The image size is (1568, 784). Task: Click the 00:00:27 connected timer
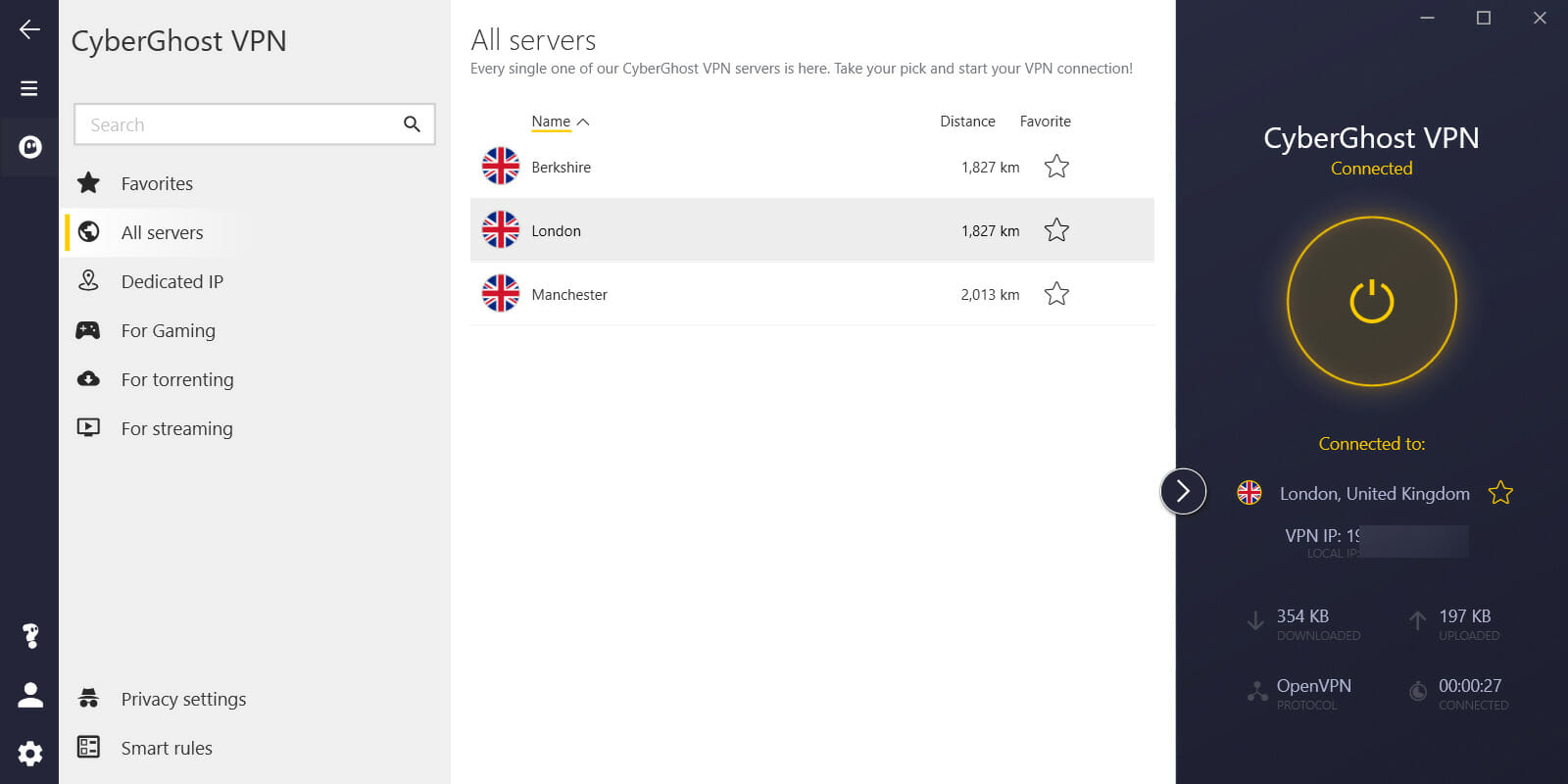pyautogui.click(x=1470, y=686)
